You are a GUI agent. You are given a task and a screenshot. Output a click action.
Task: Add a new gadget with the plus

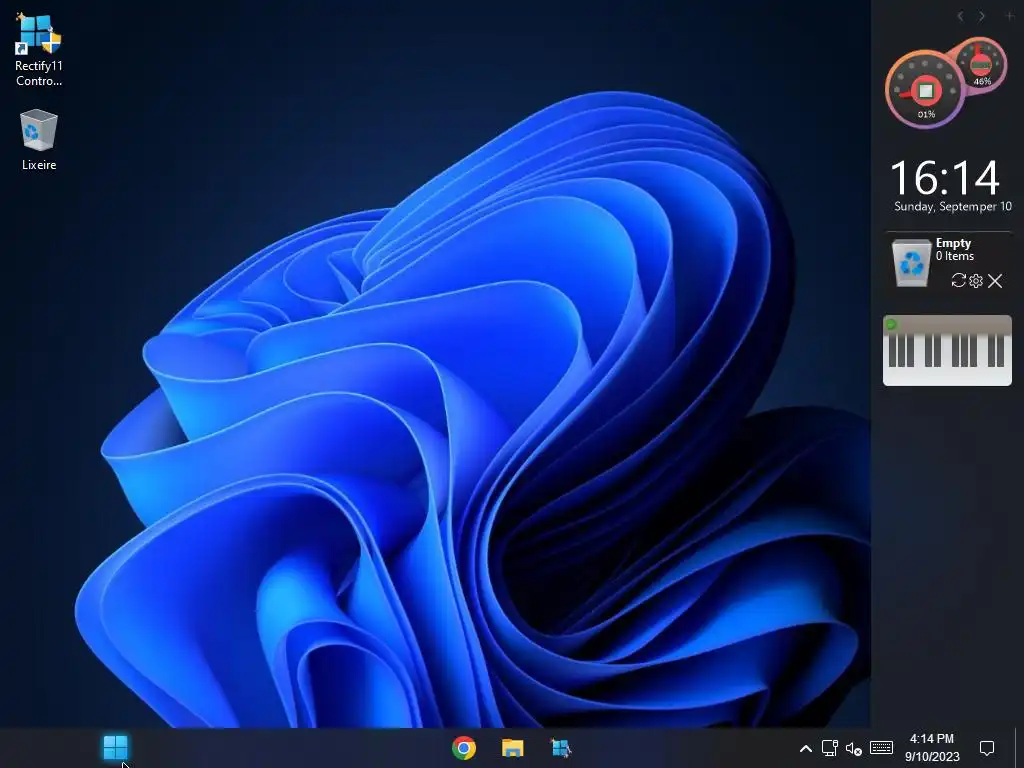1010,16
